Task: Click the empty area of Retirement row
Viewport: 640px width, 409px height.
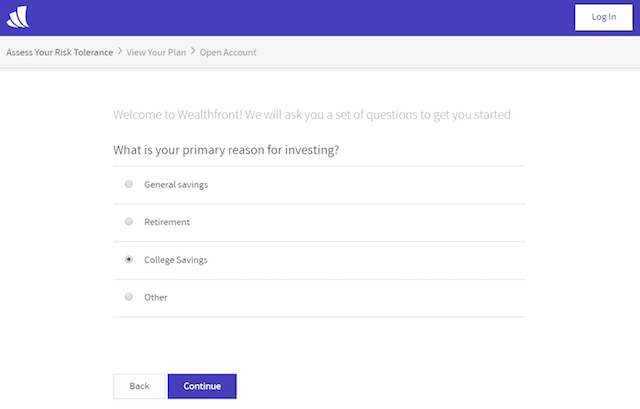Action: click(x=357, y=222)
